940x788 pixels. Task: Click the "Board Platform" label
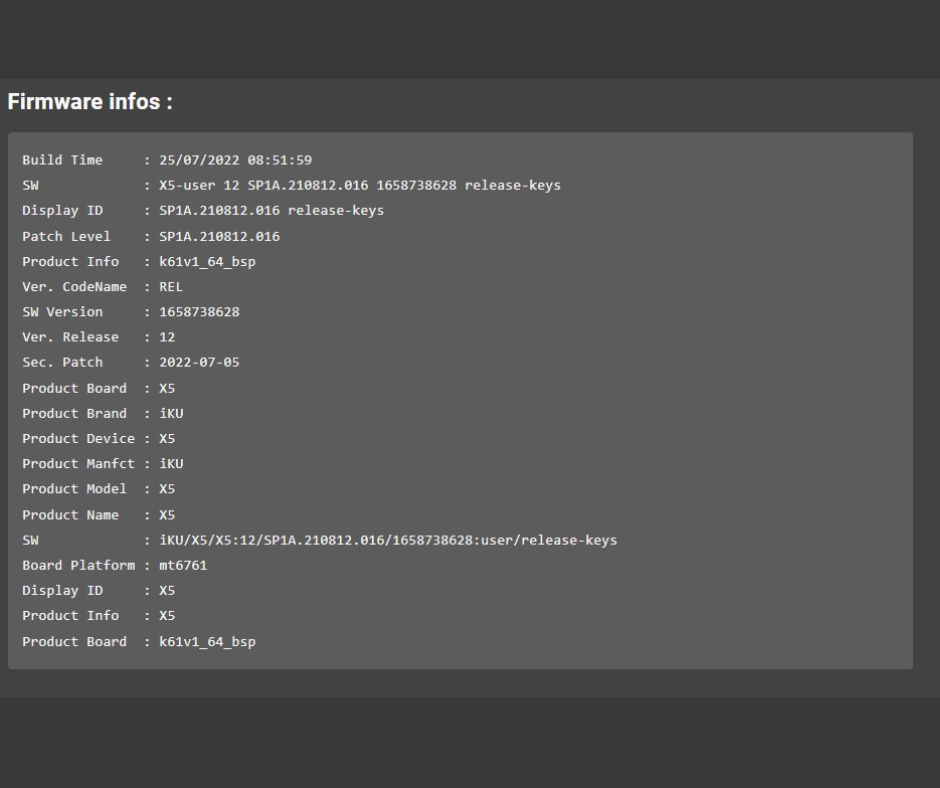click(79, 565)
